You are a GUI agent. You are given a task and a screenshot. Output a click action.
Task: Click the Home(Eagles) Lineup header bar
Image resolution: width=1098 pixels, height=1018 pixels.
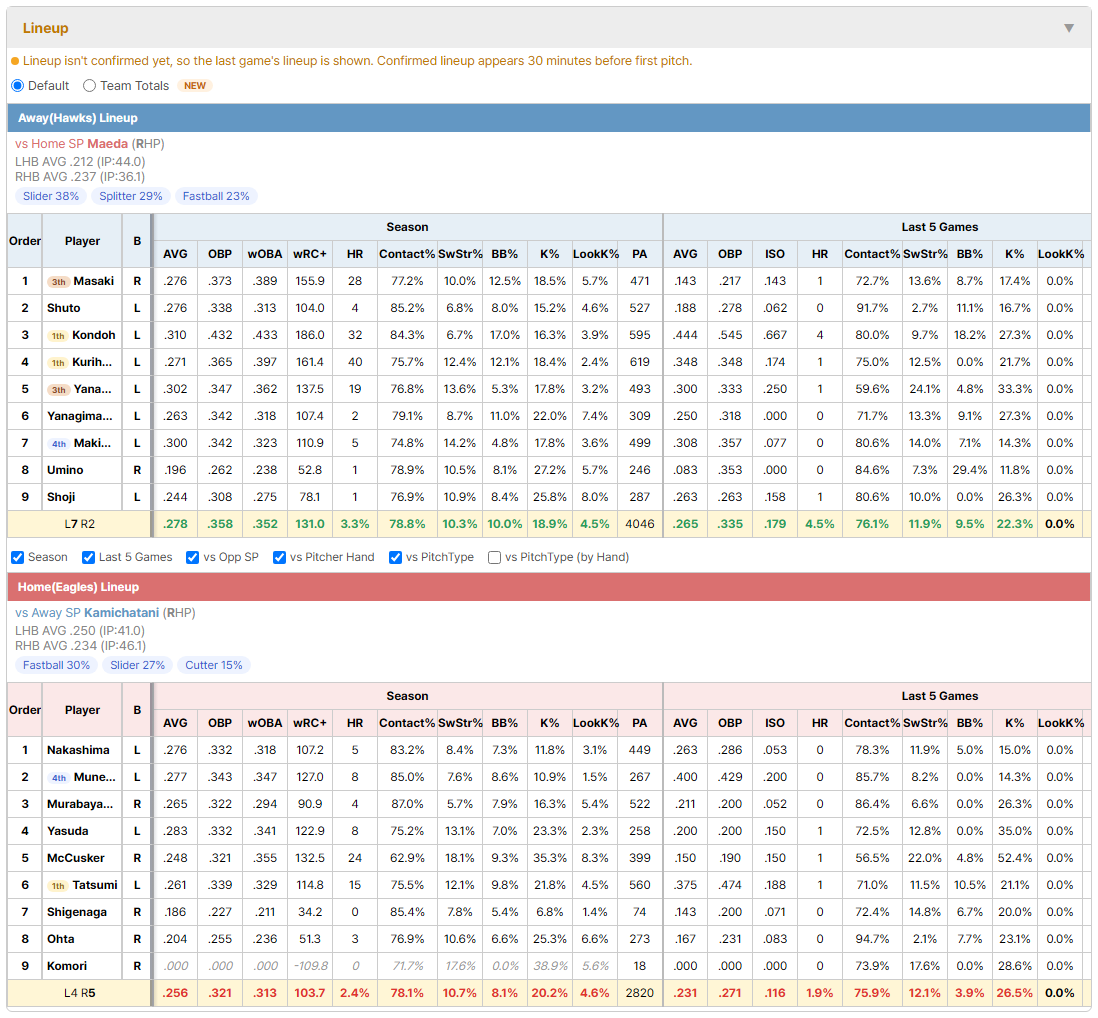pyautogui.click(x=549, y=587)
